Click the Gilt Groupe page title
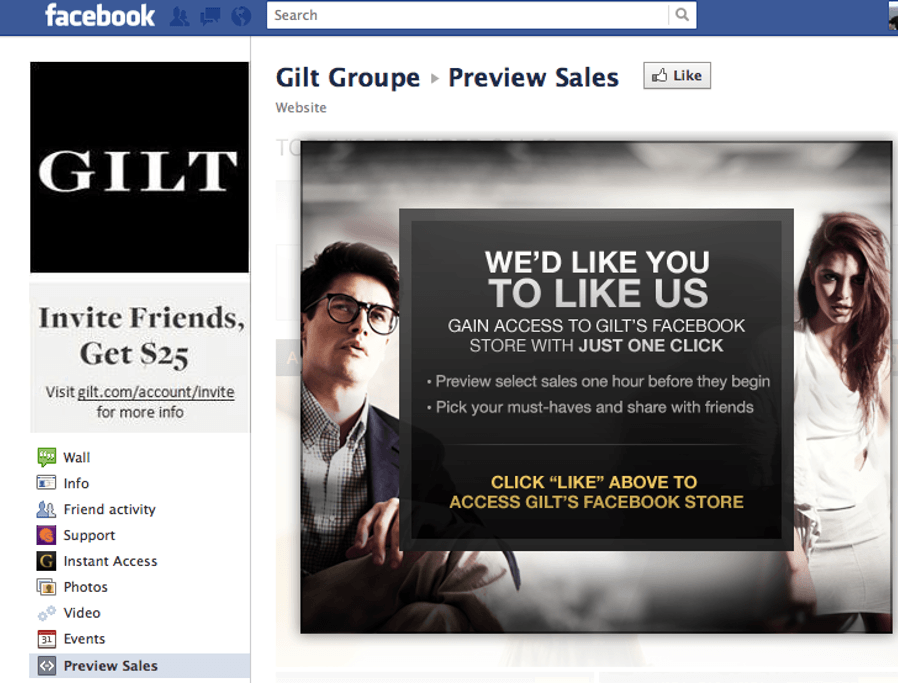898x686 pixels. 348,77
